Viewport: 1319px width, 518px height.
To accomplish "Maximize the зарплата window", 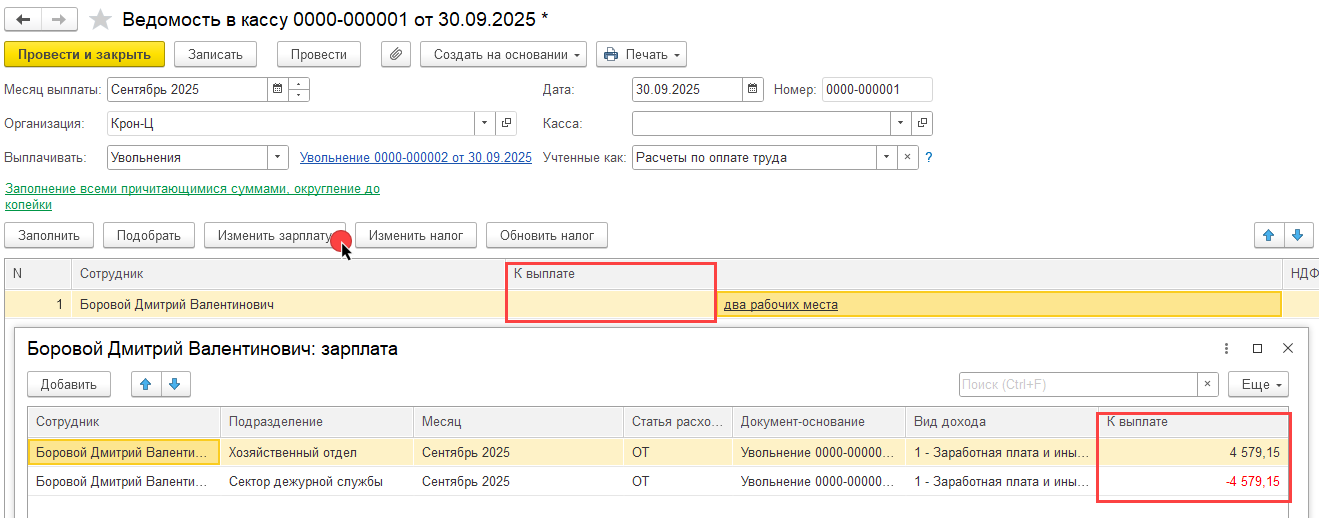I will tap(1257, 349).
